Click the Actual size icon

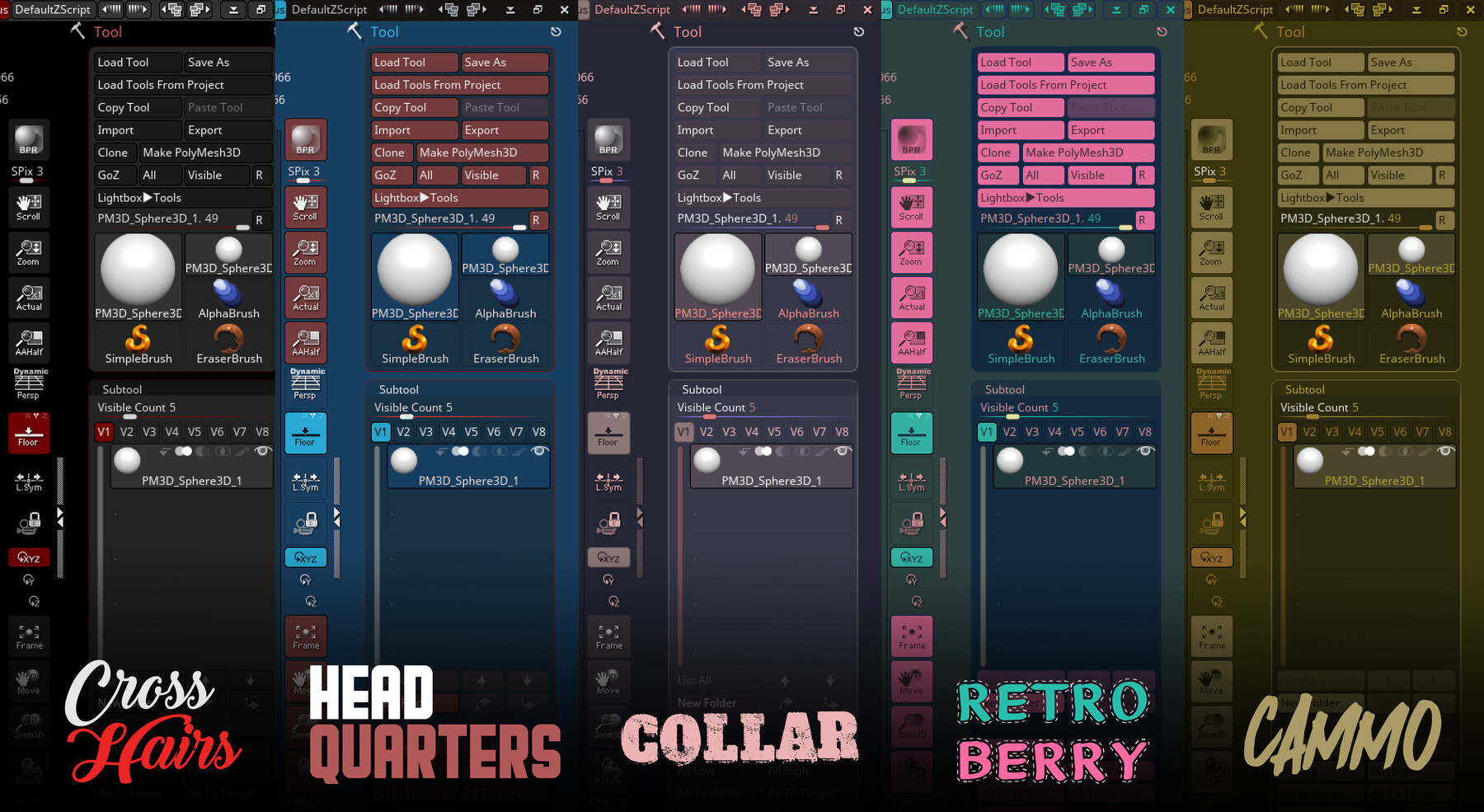28,298
